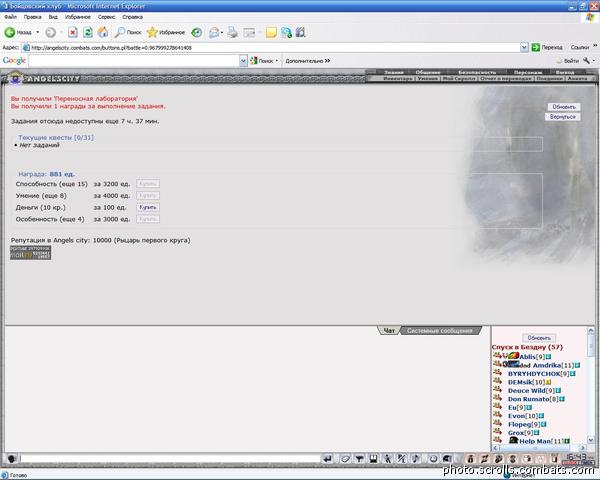
Task: Buy Деньги (10 кр.) with Купить button
Action: tap(148, 207)
